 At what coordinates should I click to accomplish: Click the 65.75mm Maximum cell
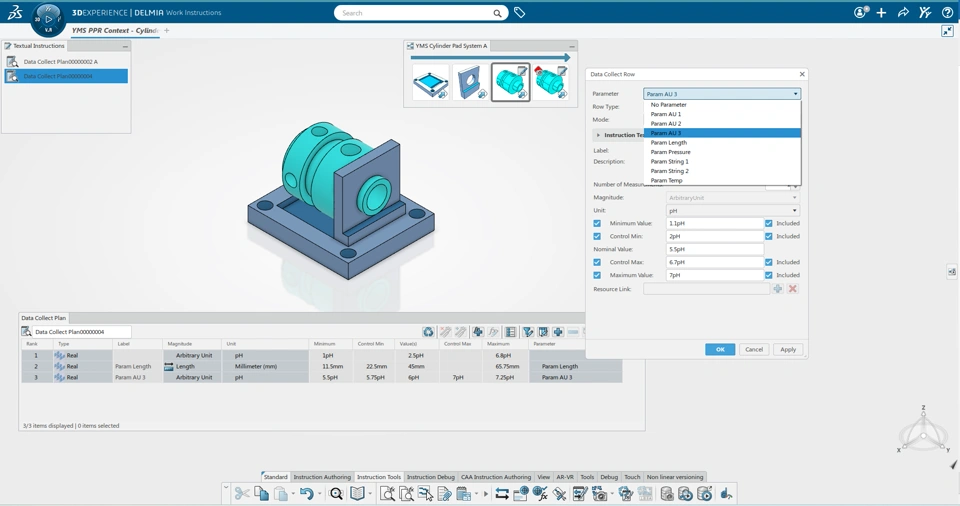click(x=505, y=366)
